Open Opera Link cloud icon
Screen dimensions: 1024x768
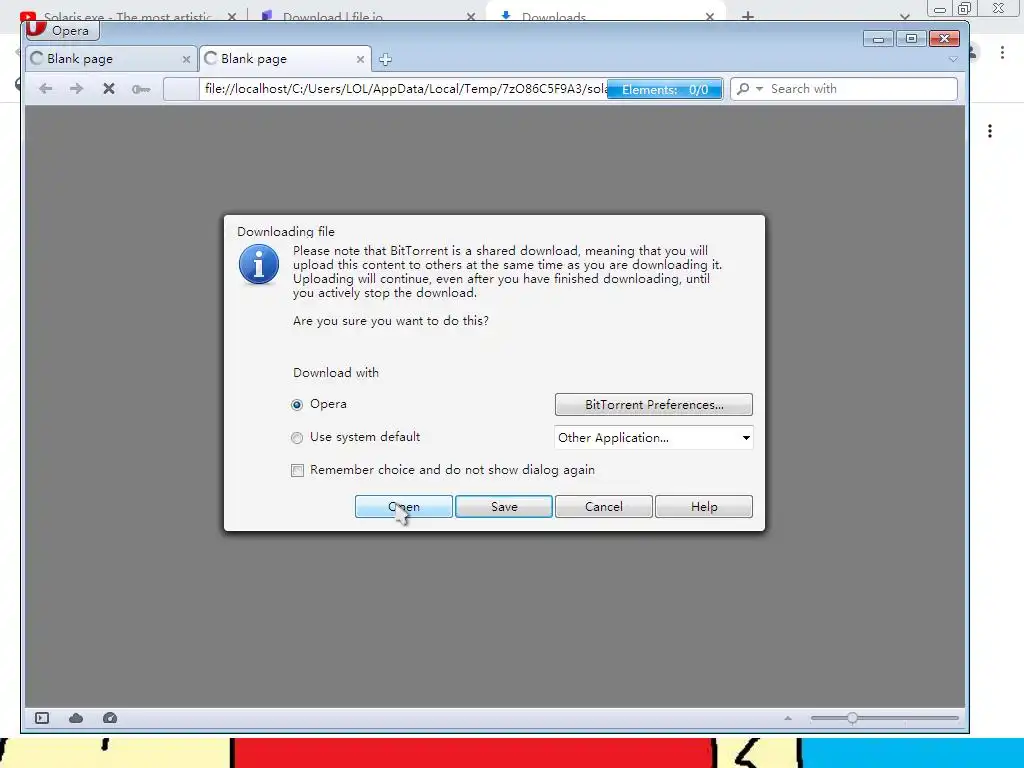point(76,718)
